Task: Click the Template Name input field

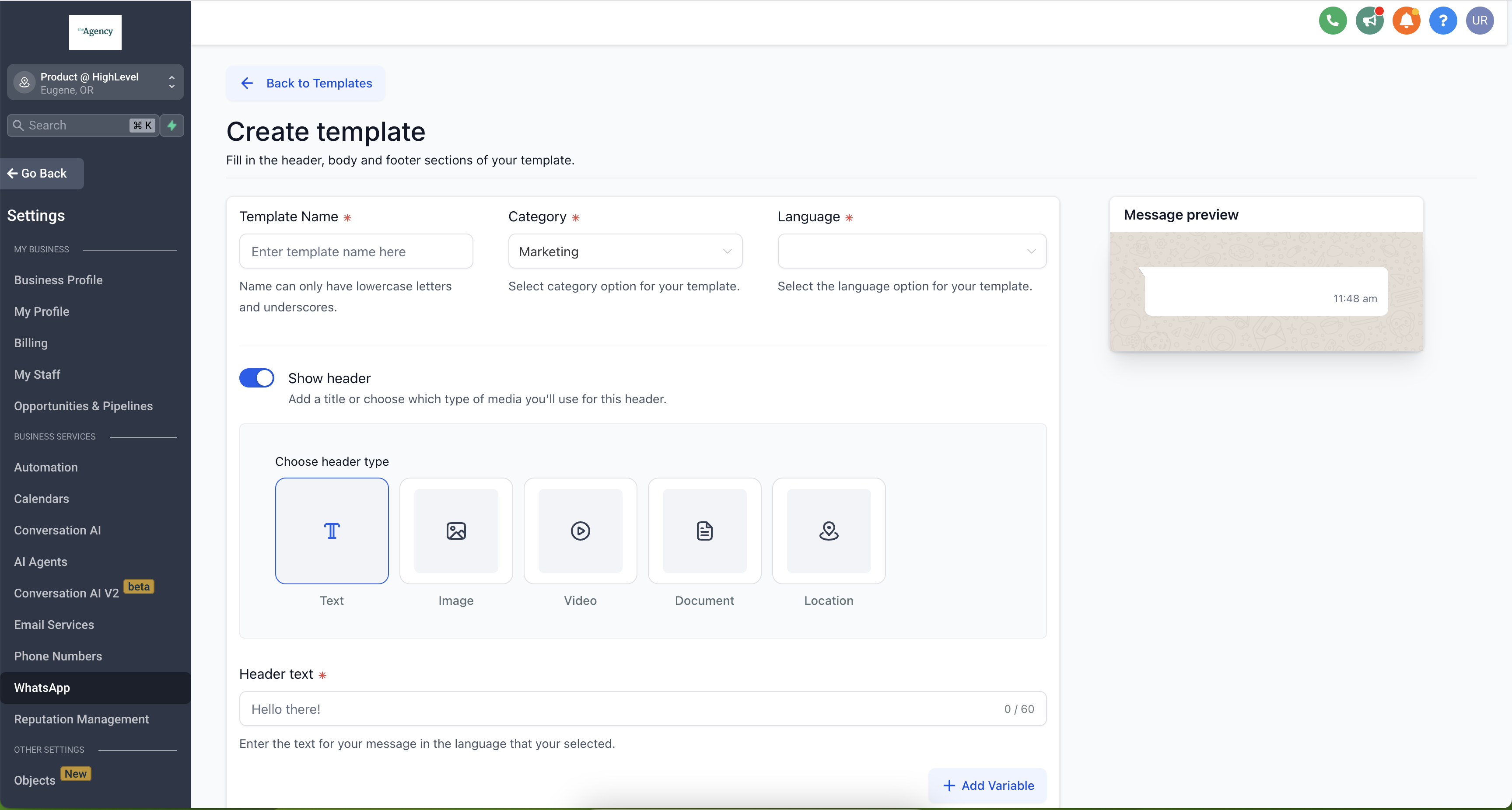Action: coord(356,252)
